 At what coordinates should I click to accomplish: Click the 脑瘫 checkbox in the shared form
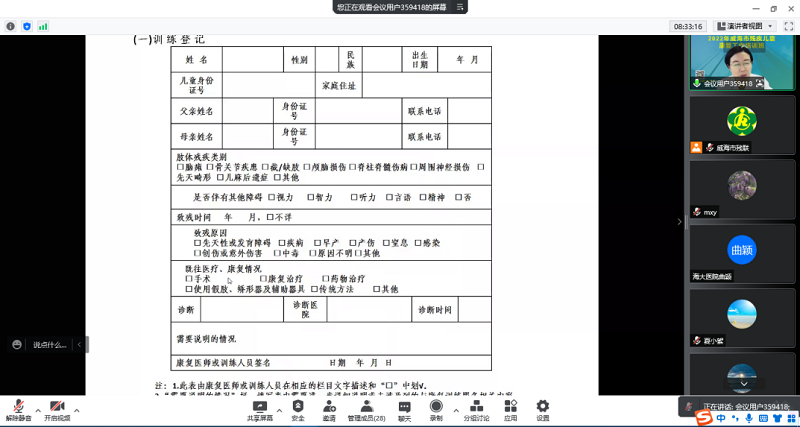[x=180, y=167]
